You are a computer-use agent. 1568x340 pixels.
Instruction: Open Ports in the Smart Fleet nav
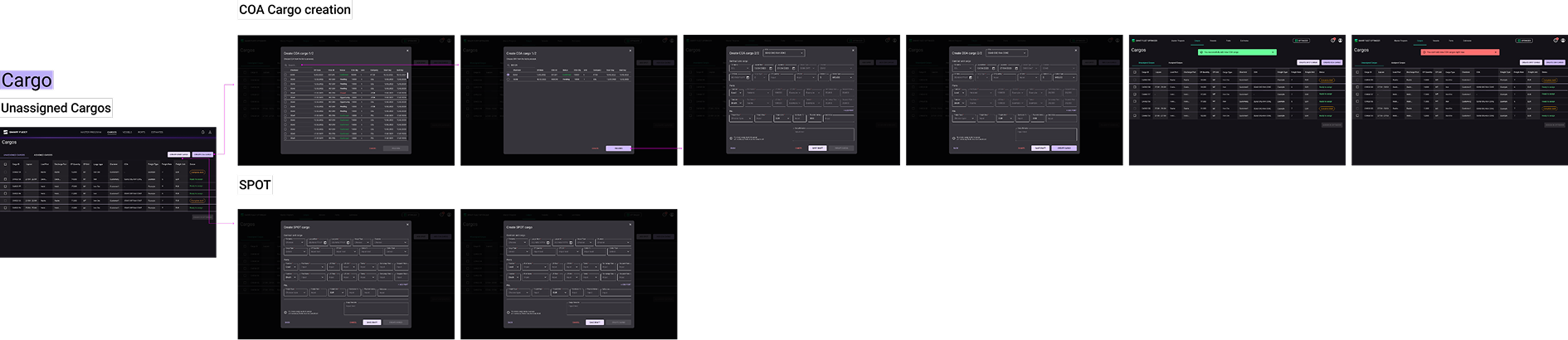141,132
